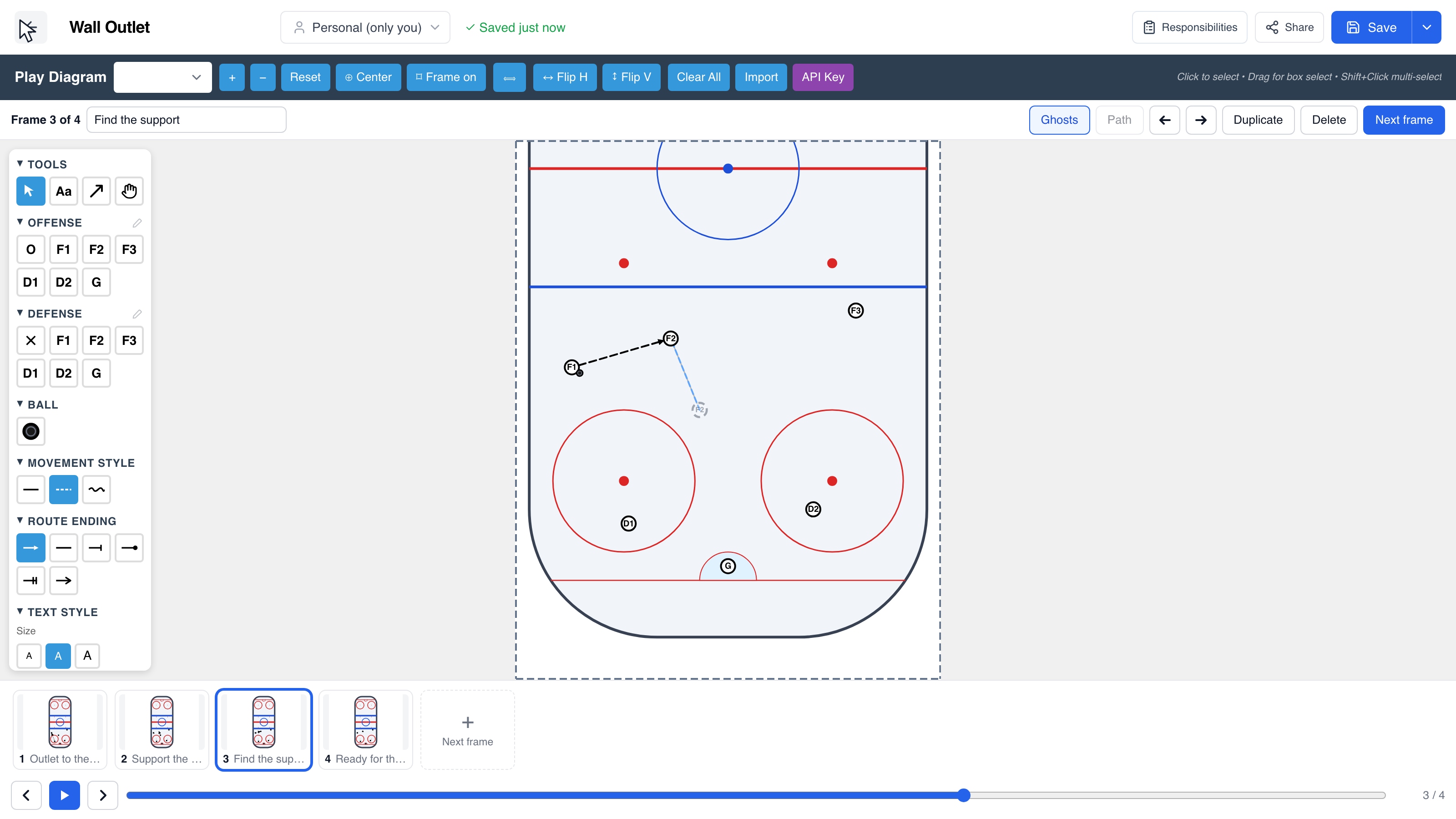
Task: Add the ball puck marker
Action: [30, 431]
